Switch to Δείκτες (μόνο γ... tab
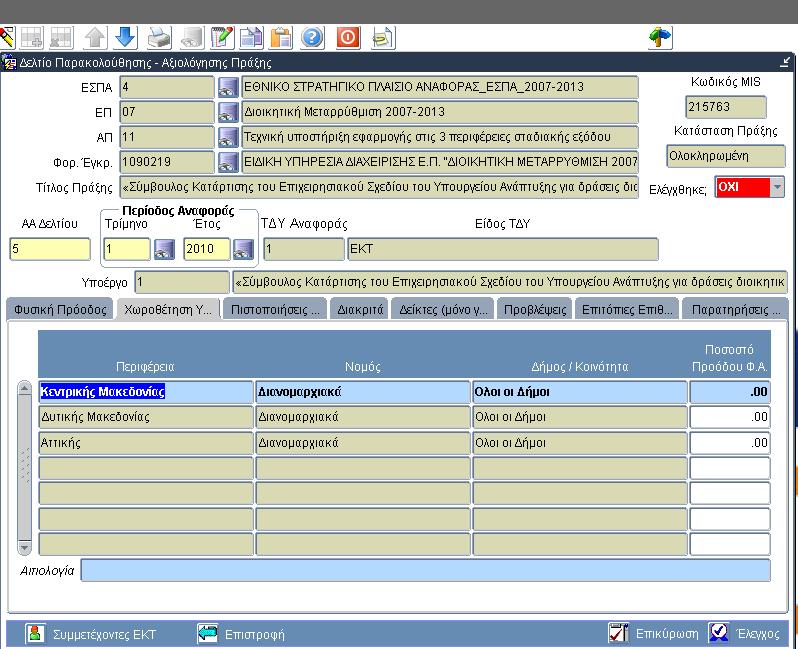Viewport: 798px width, 649px height. [443, 309]
